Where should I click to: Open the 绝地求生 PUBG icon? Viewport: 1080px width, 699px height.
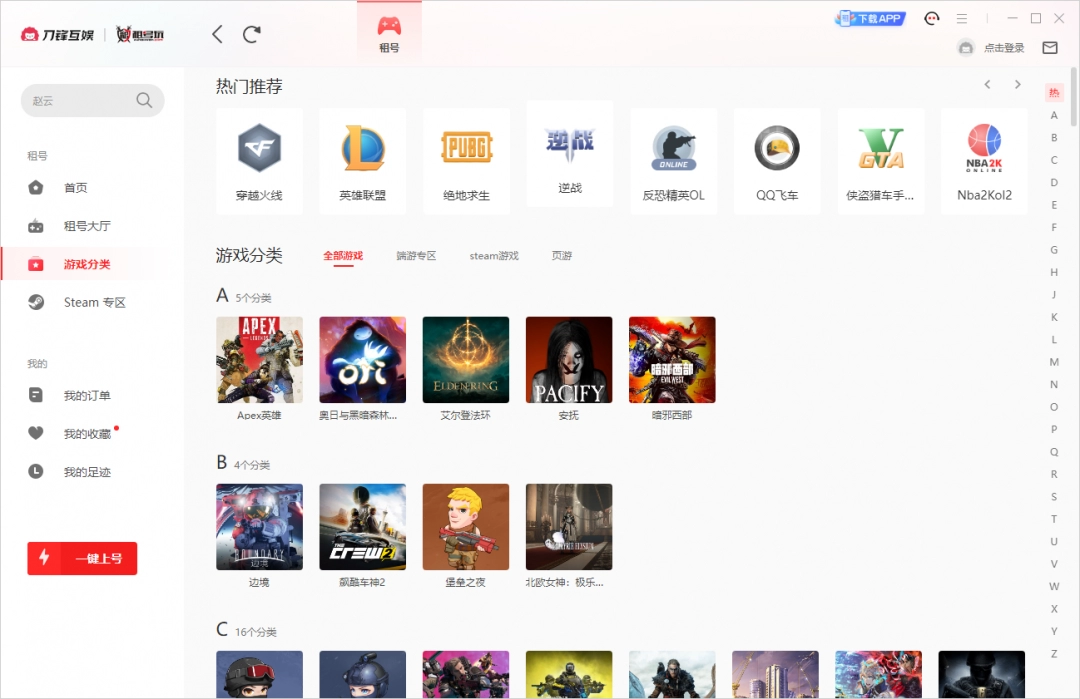tap(466, 150)
